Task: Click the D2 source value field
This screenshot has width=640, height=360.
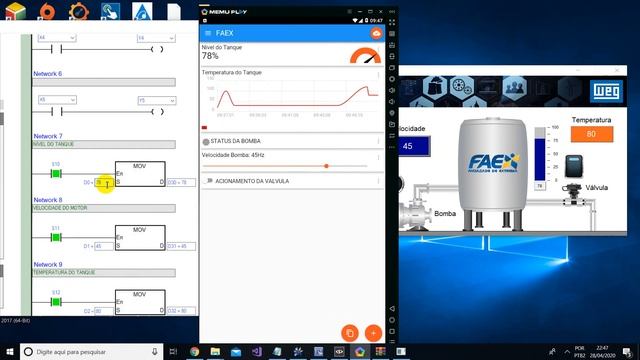Action: pos(104,311)
